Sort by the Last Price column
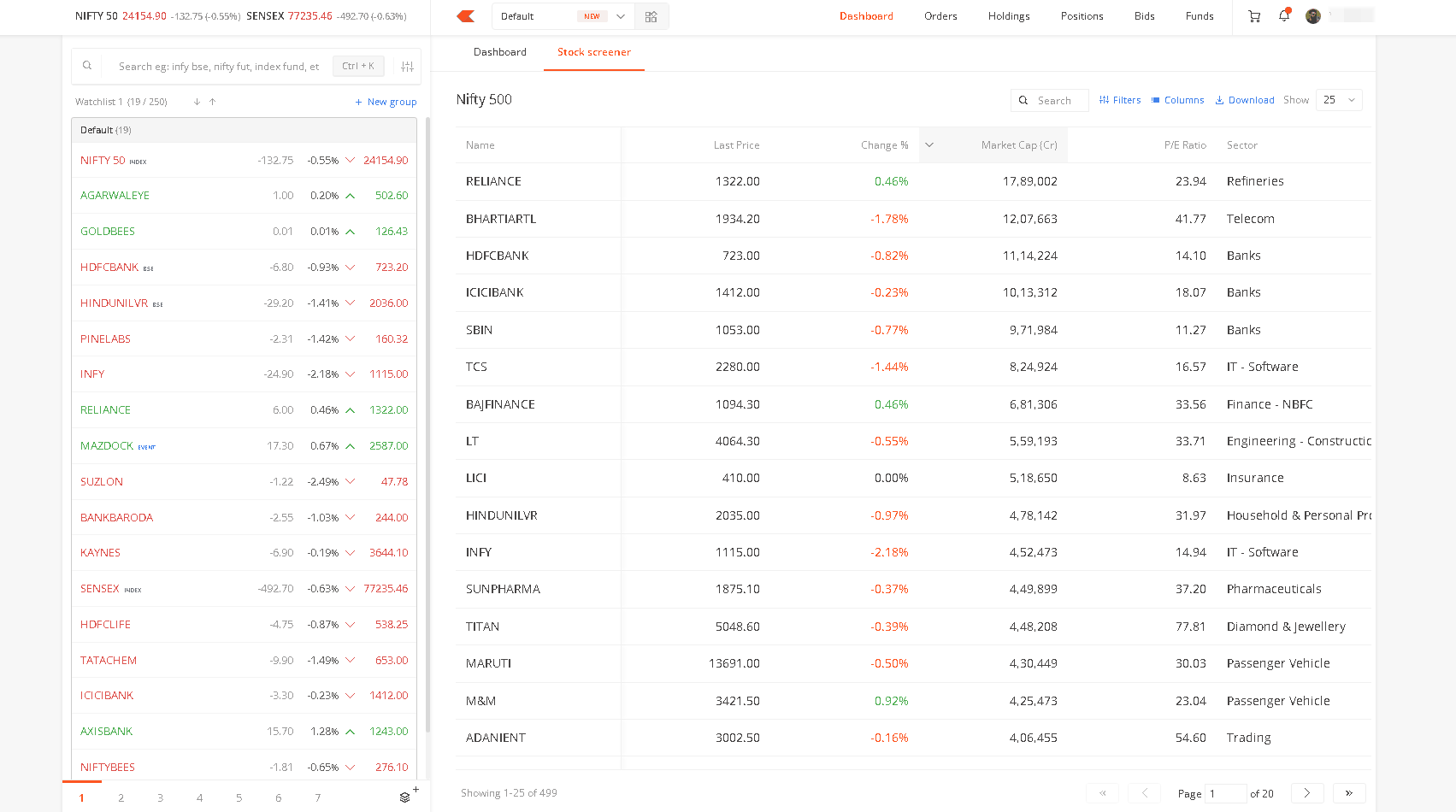1456x812 pixels. 736,145
